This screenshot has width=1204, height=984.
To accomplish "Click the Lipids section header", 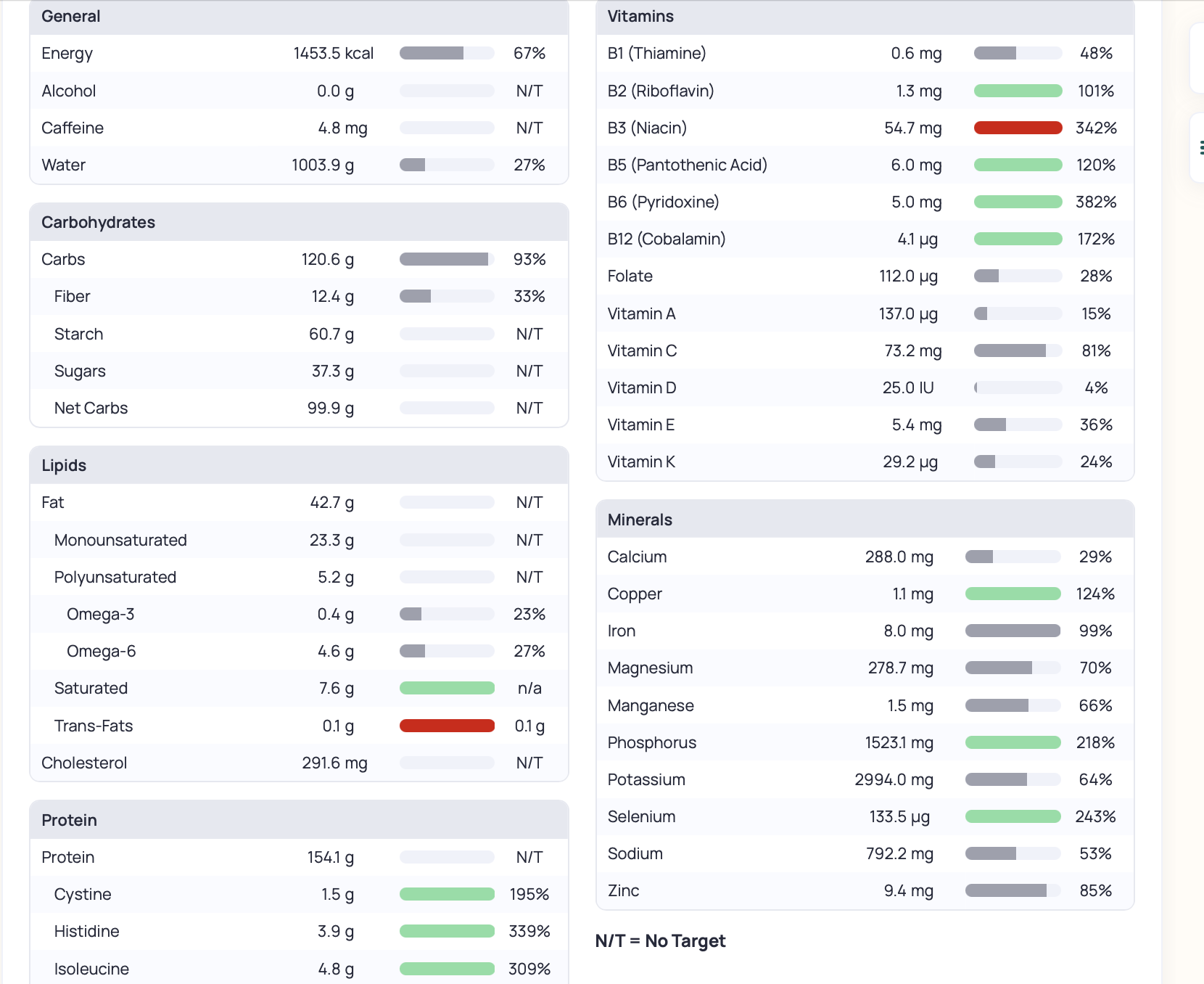I will click(64, 465).
